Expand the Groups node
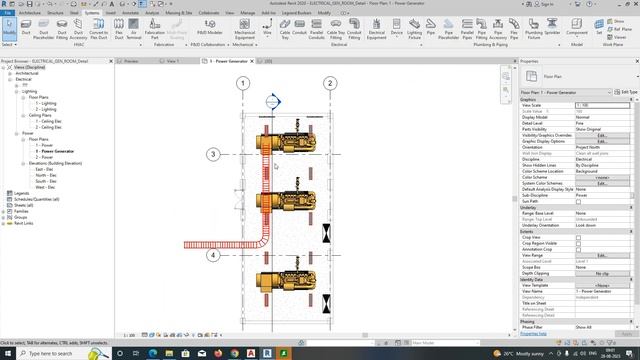Screen dimensions: 640x360 pos(4,218)
